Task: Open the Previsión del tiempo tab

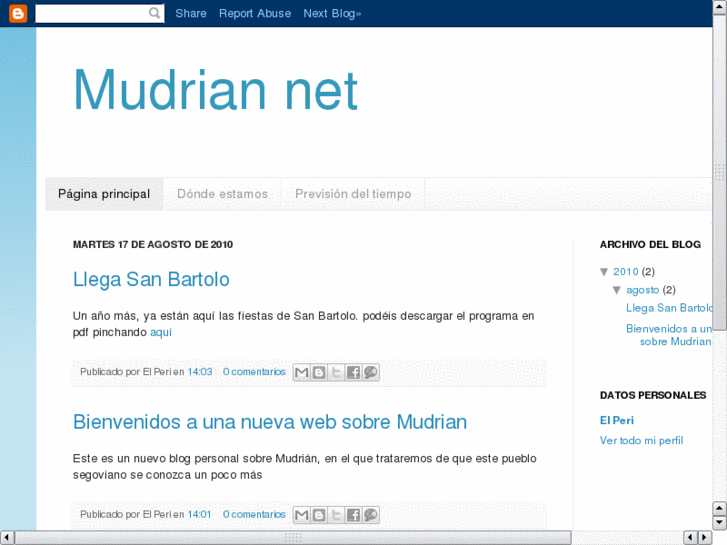Action: [x=353, y=194]
